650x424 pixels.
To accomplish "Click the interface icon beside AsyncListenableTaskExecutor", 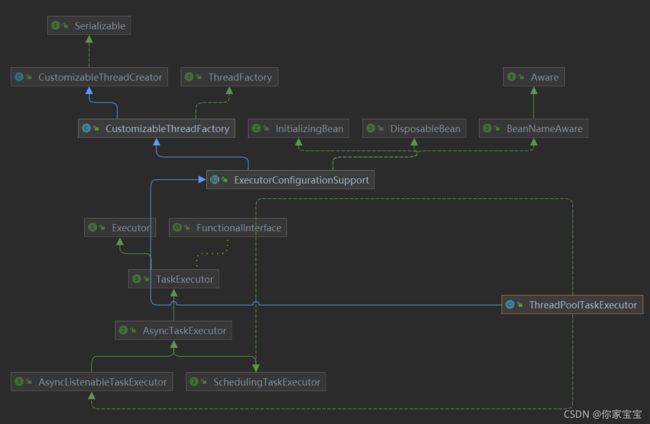I will (19, 382).
